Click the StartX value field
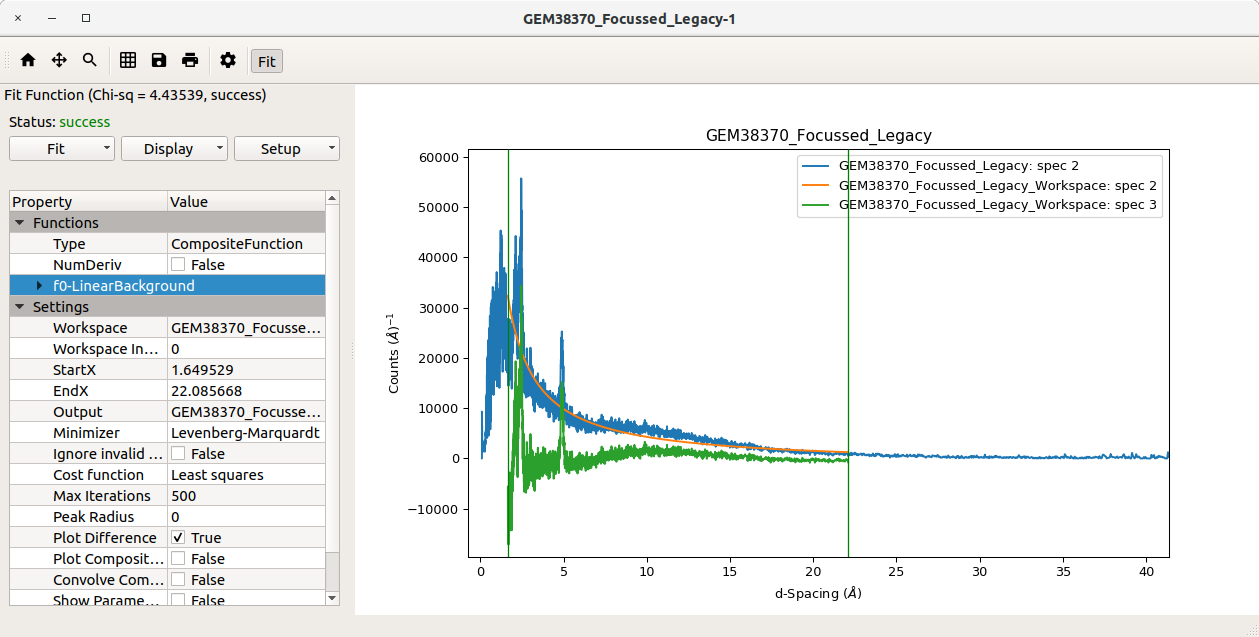The height and width of the screenshot is (637, 1259). point(245,370)
